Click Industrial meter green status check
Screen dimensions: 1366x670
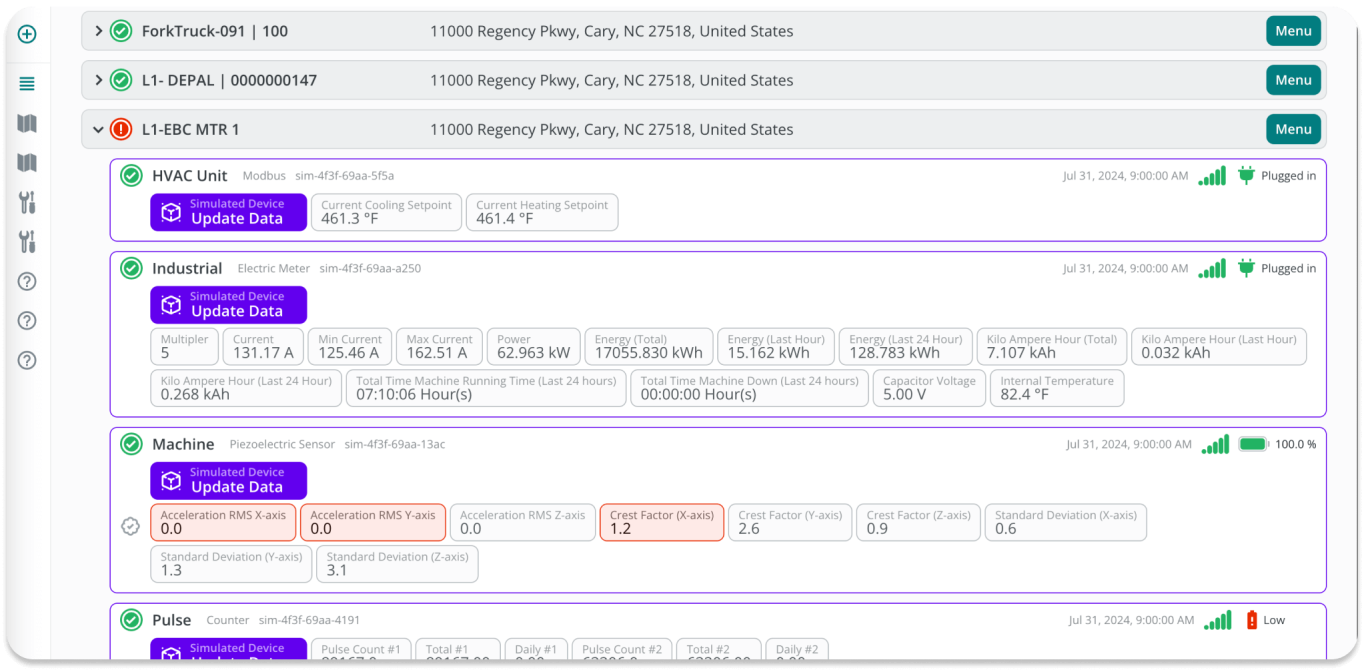[x=131, y=268]
